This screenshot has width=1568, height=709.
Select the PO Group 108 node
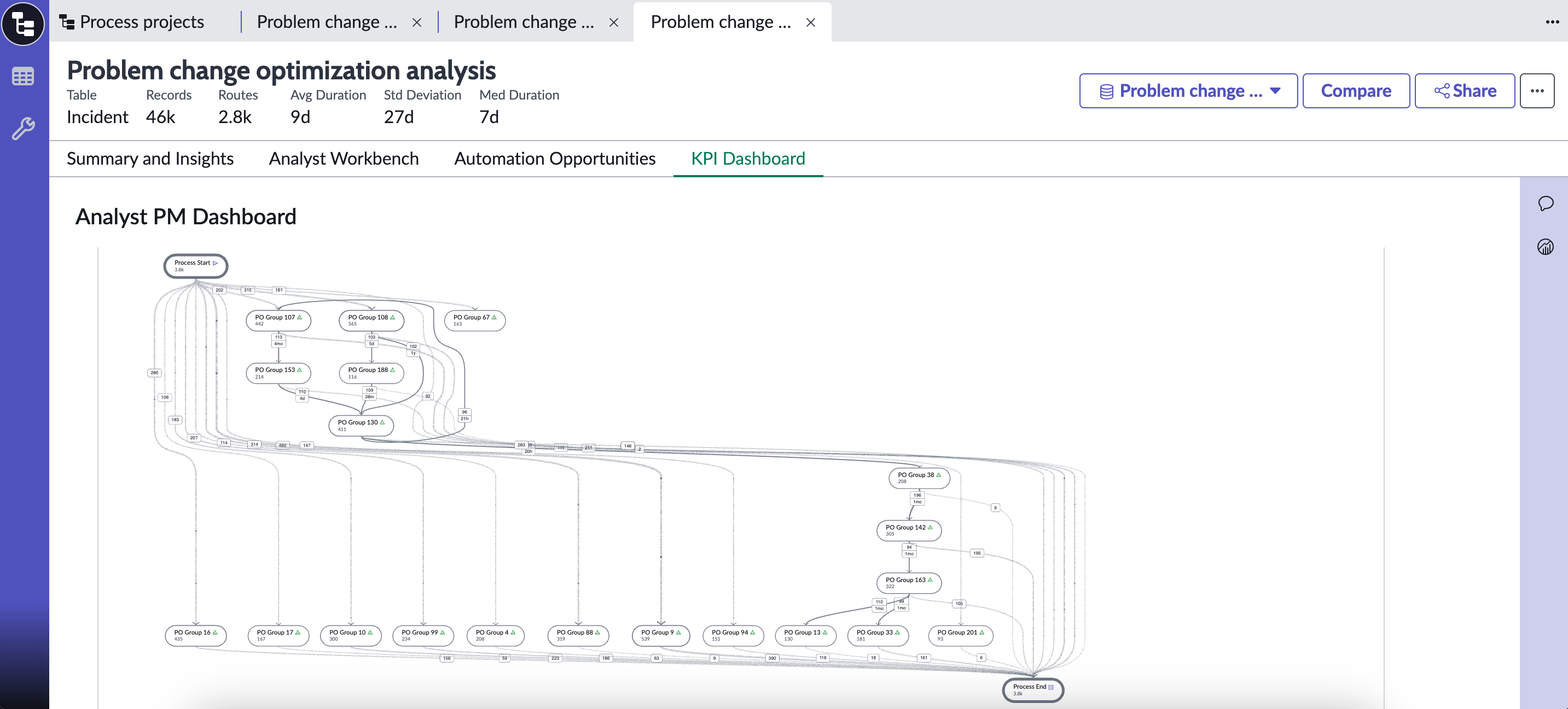pos(371,320)
